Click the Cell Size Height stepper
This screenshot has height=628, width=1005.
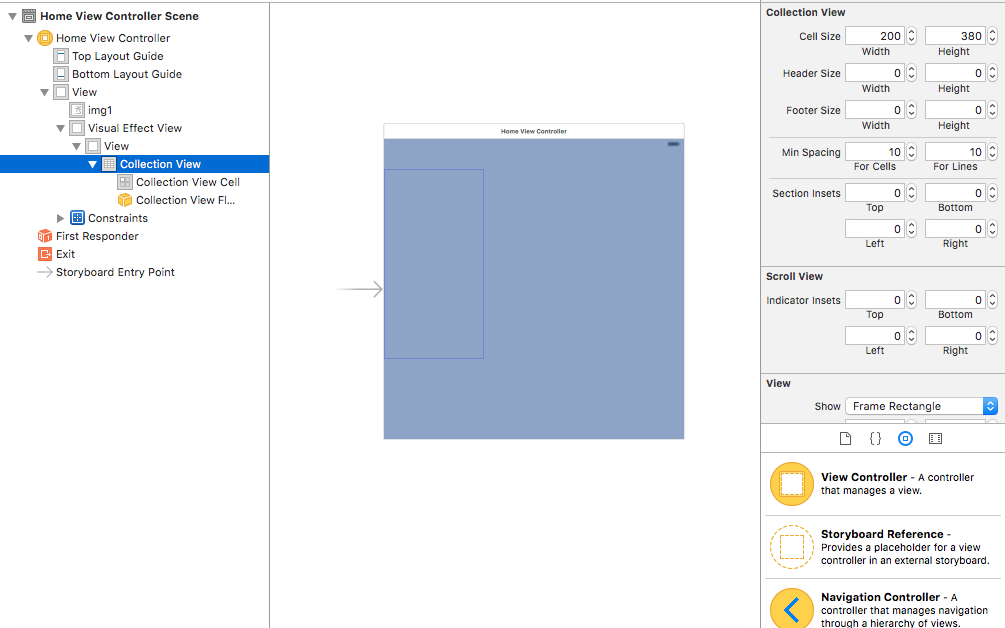point(992,36)
